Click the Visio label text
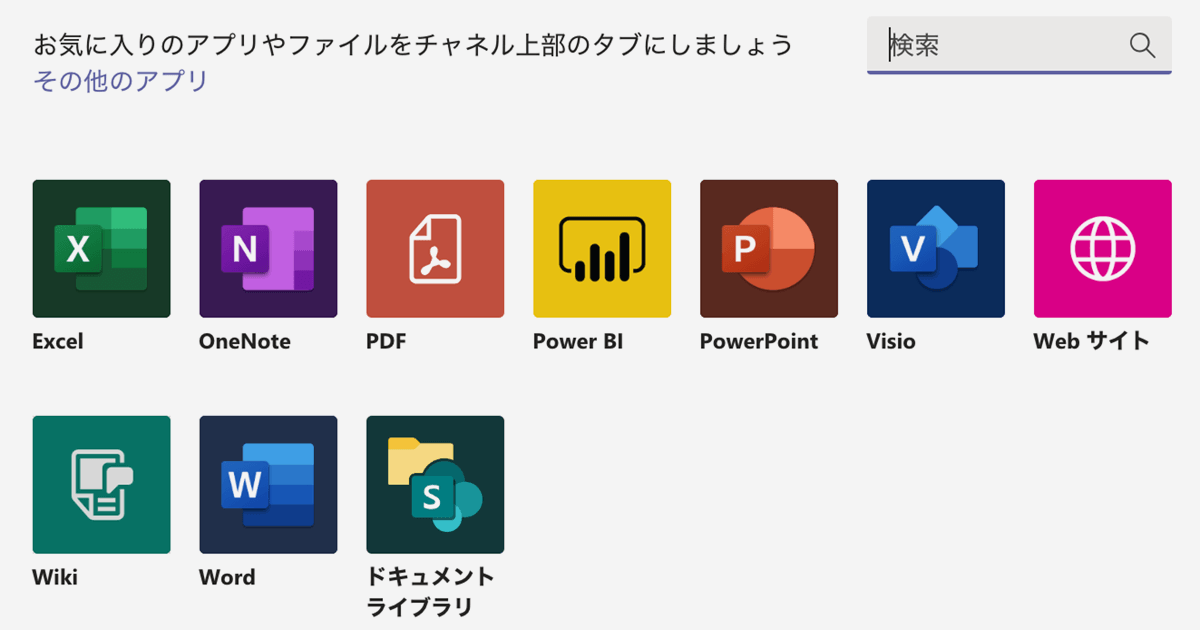The width and height of the screenshot is (1200, 630). (x=891, y=341)
